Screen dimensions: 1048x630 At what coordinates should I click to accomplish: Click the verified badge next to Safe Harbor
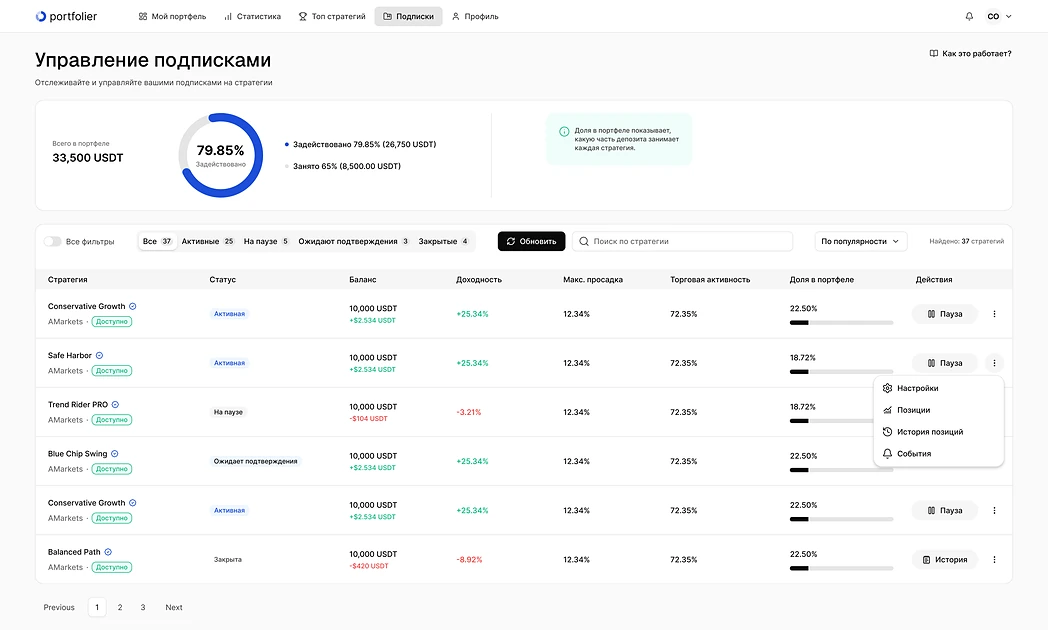[x=100, y=355]
